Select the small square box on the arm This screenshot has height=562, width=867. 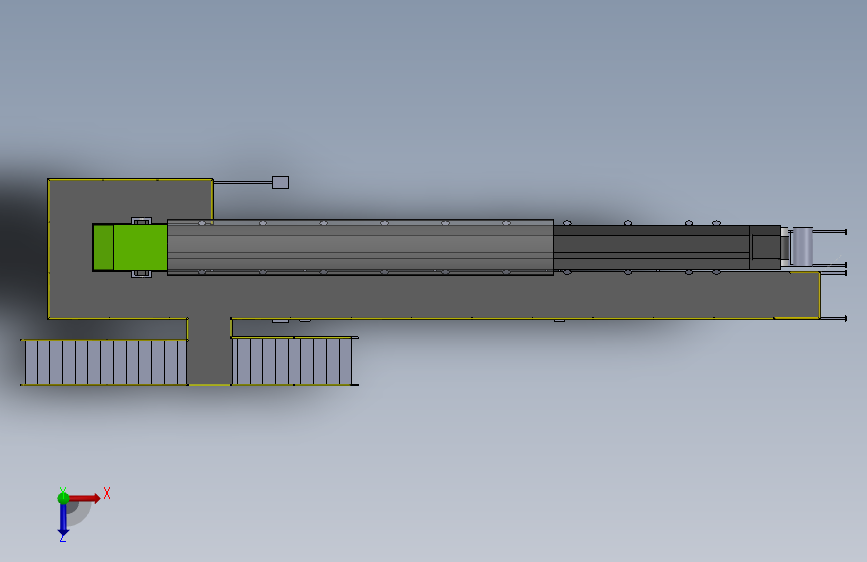point(280,182)
